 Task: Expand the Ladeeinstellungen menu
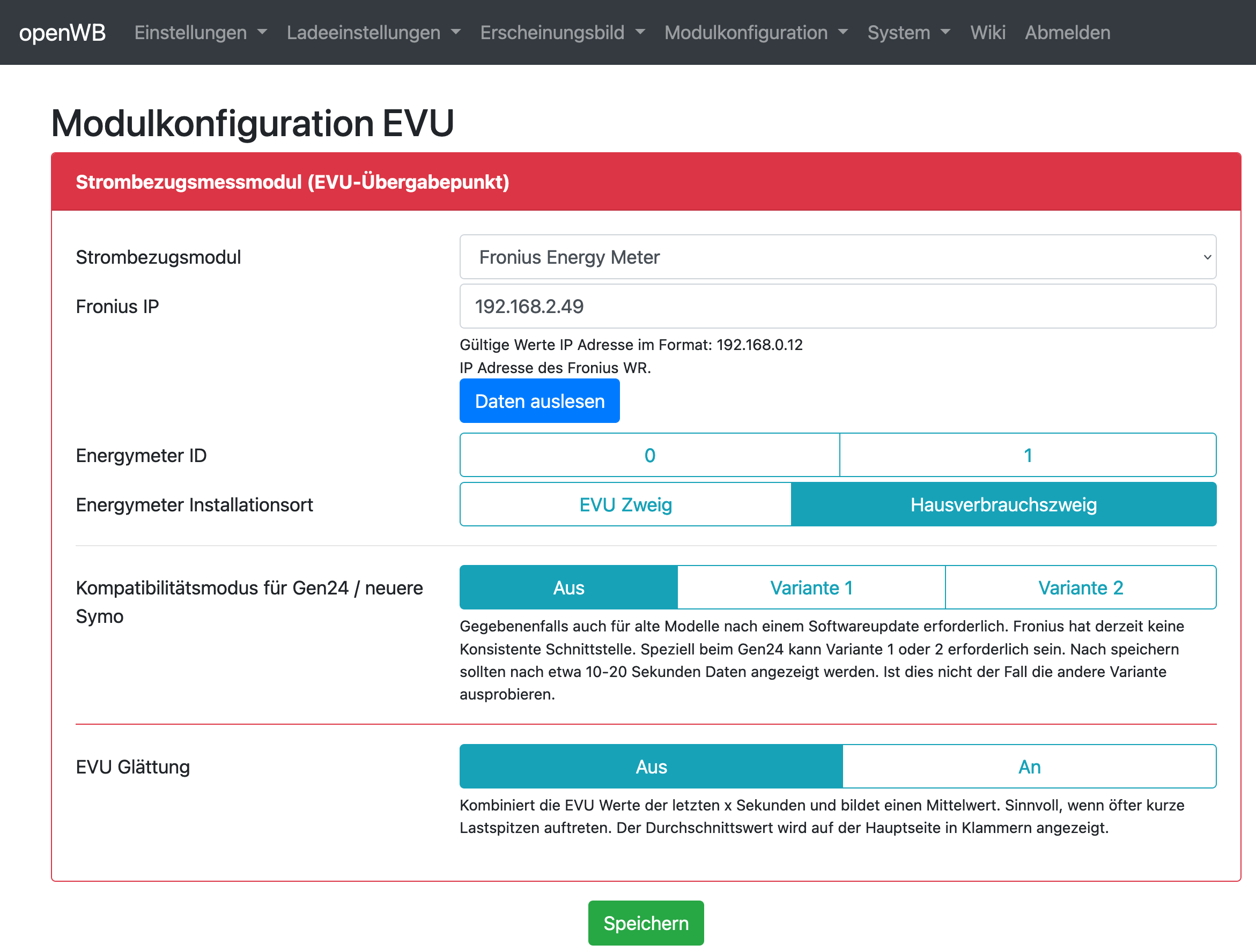373,32
